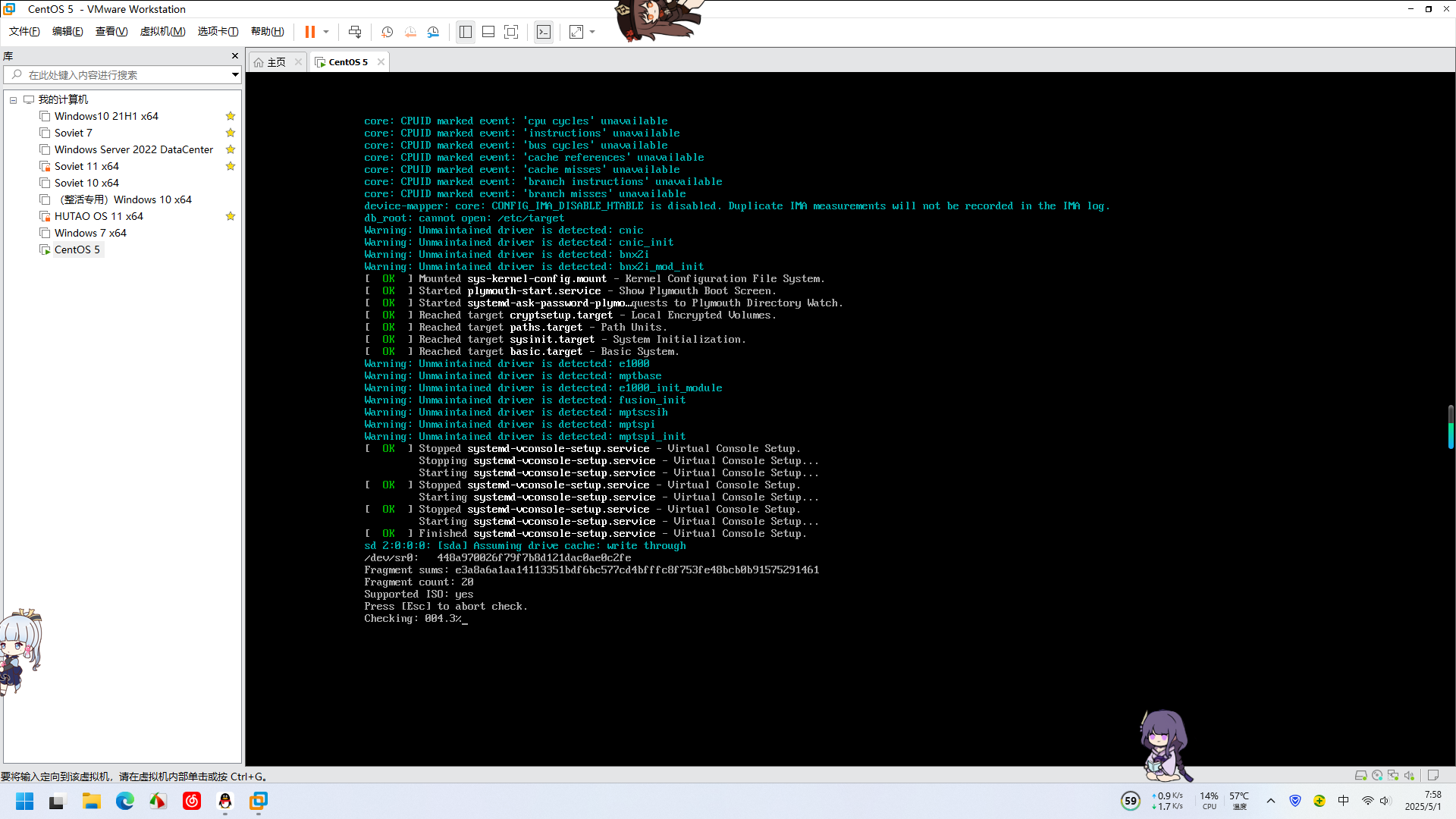Close the 库 library panel
Viewport: 1456px width, 819px height.
pyautogui.click(x=235, y=56)
